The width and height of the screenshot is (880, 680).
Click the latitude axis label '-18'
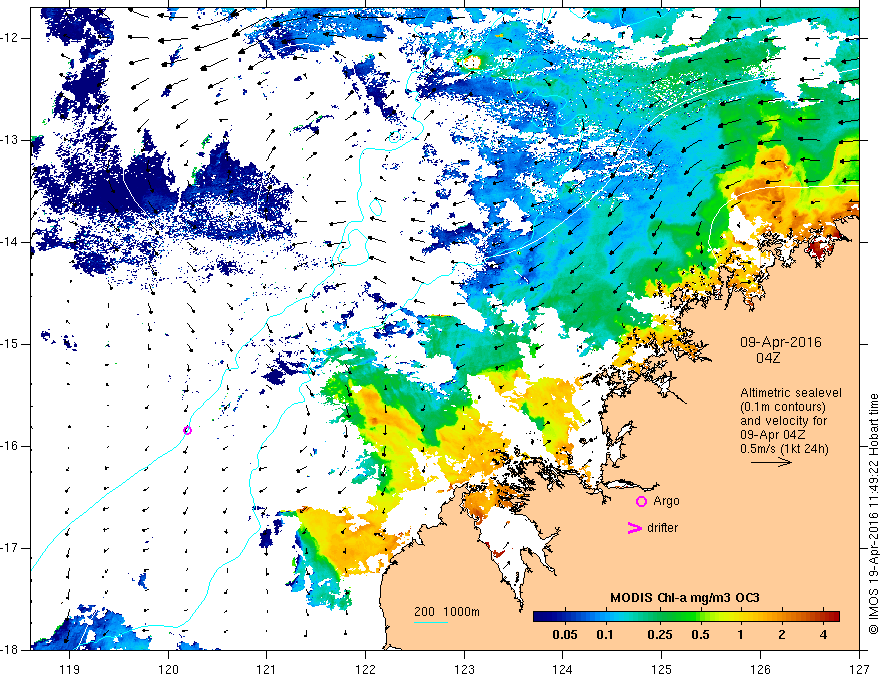[x=11, y=650]
